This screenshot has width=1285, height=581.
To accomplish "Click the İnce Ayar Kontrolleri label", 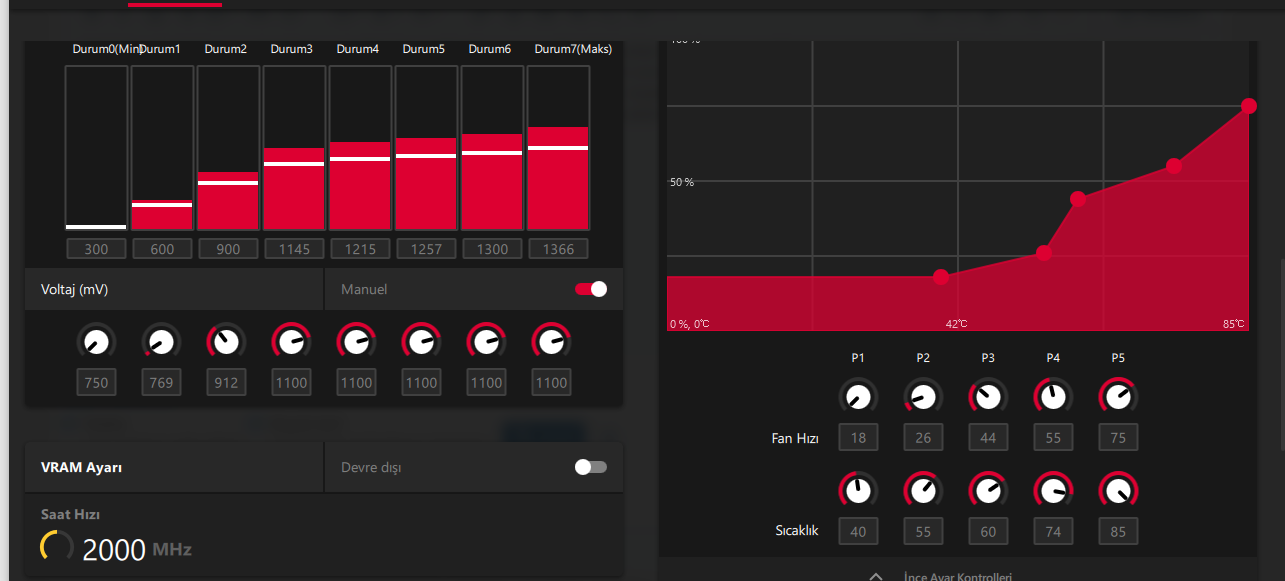I will (x=957, y=577).
